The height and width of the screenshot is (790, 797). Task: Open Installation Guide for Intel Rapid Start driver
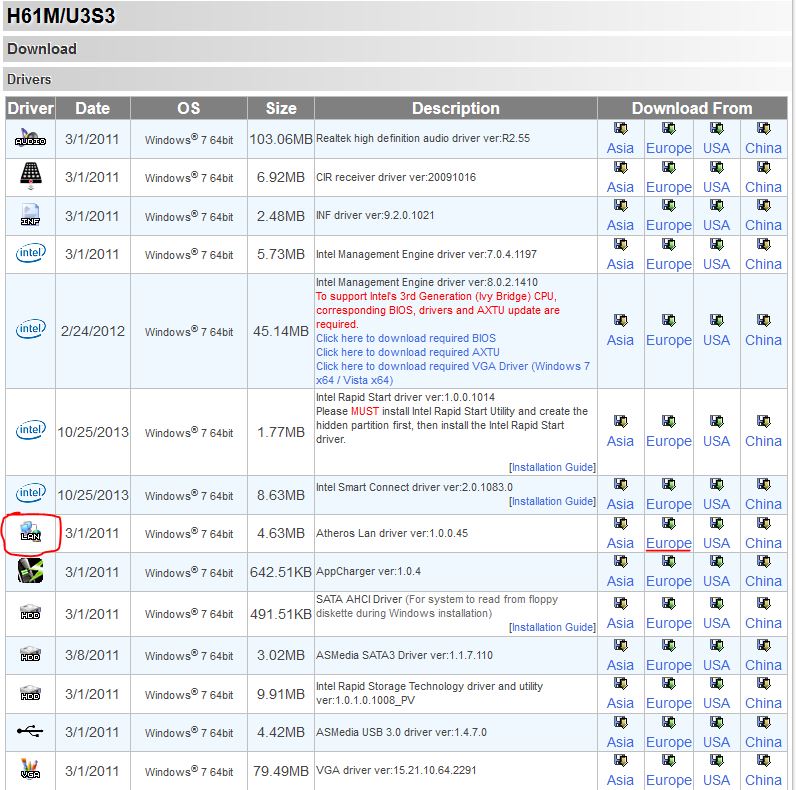pyautogui.click(x=553, y=467)
